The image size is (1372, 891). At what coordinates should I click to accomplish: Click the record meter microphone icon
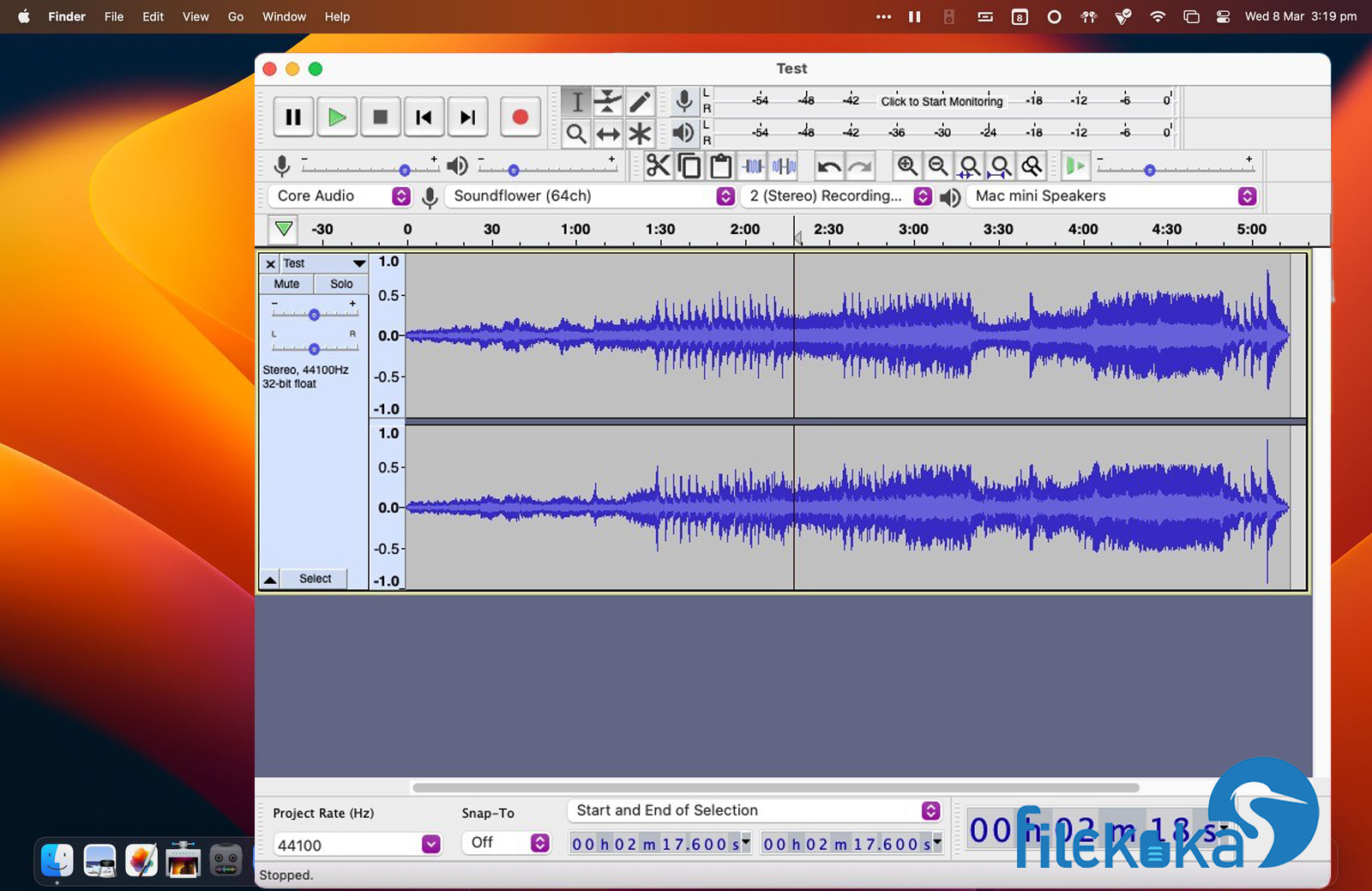[x=684, y=101]
